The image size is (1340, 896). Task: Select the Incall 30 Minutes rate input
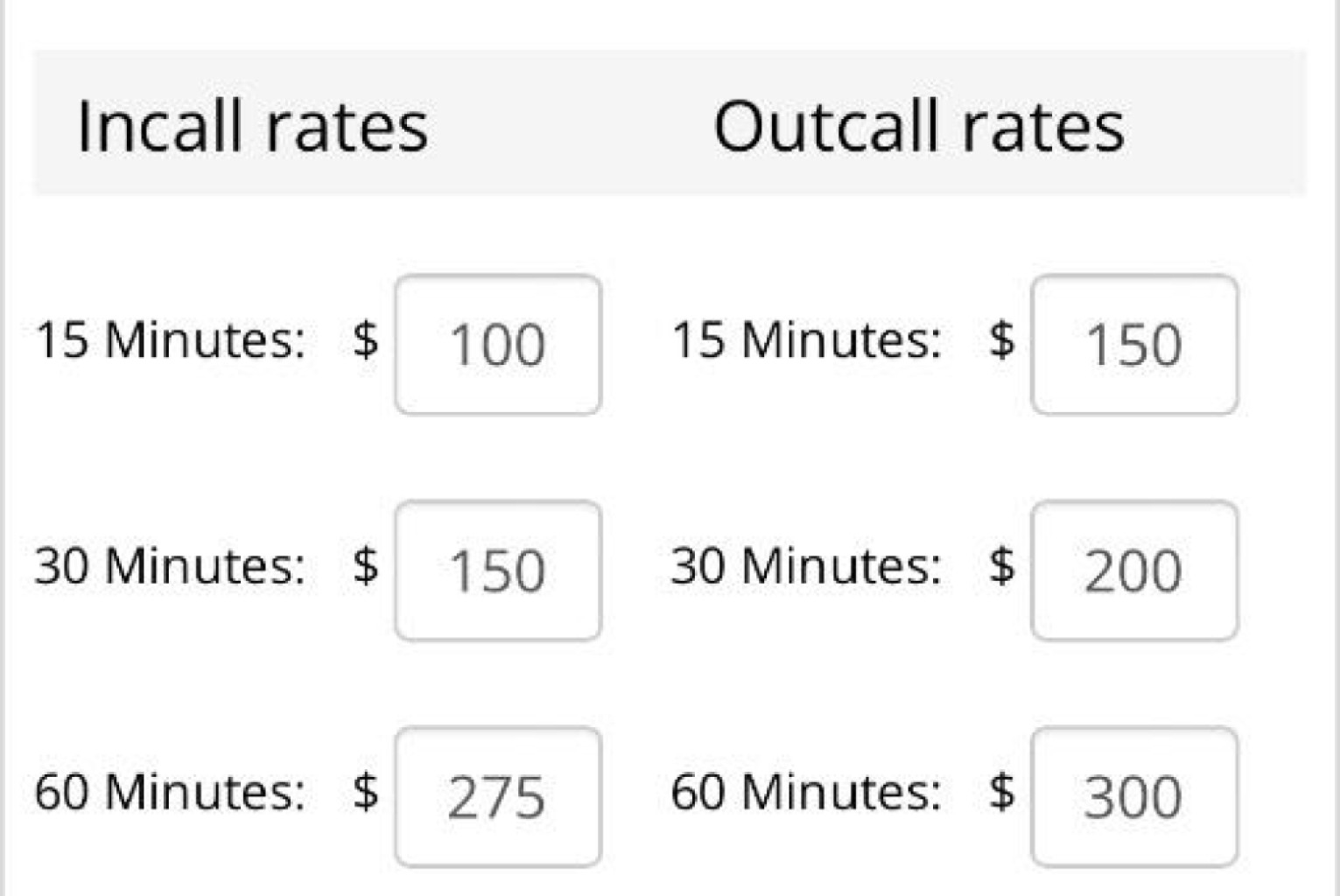pyautogui.click(x=497, y=570)
